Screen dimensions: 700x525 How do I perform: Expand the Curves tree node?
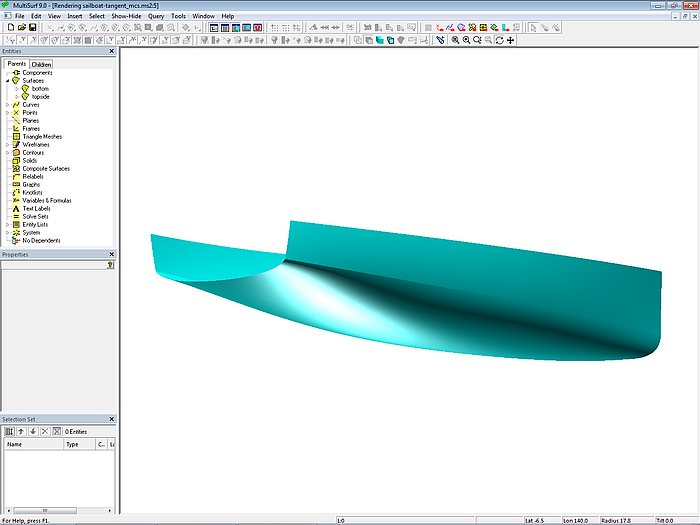[x=7, y=105]
